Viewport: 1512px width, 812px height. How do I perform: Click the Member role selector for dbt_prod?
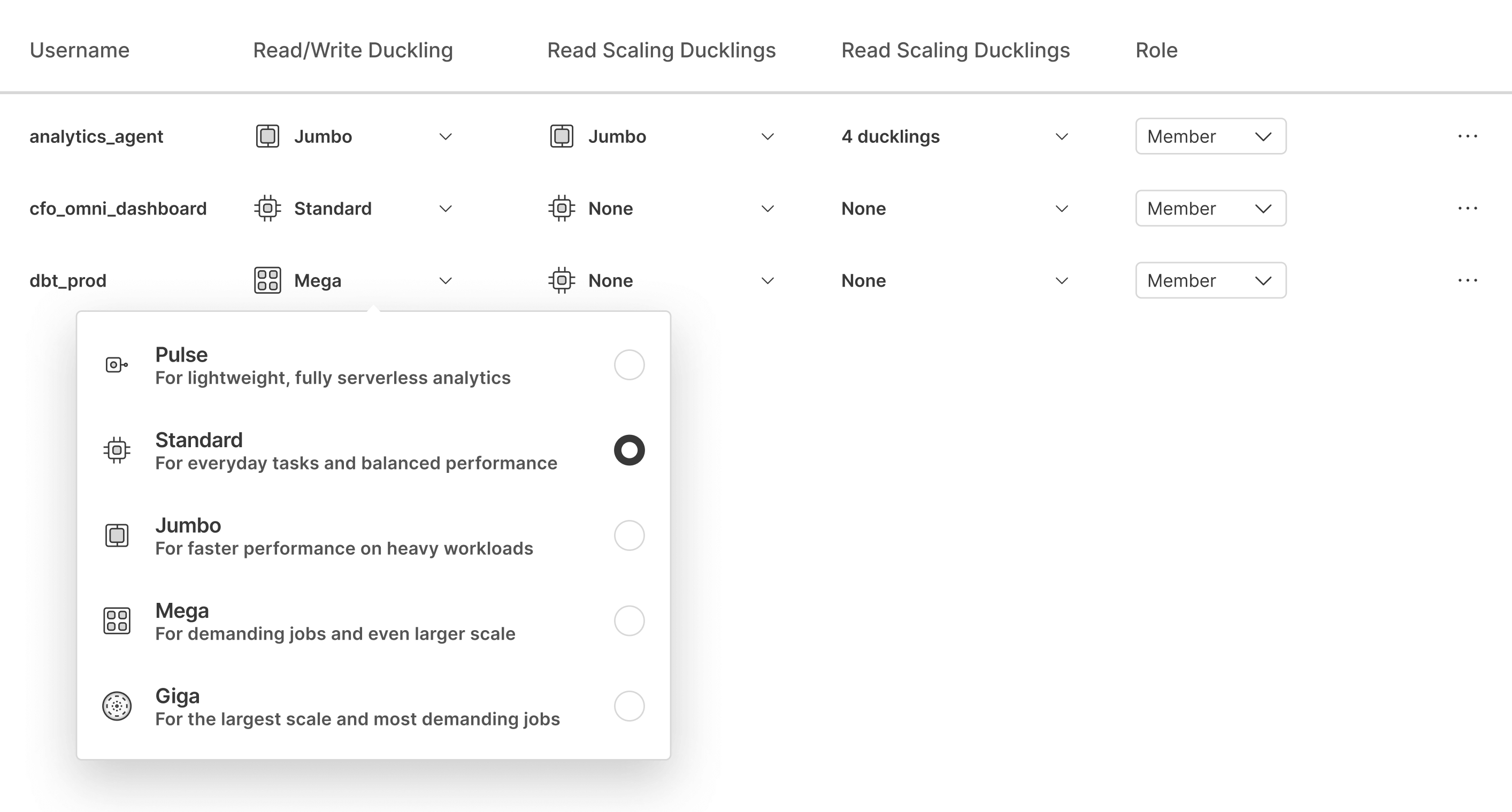1210,280
